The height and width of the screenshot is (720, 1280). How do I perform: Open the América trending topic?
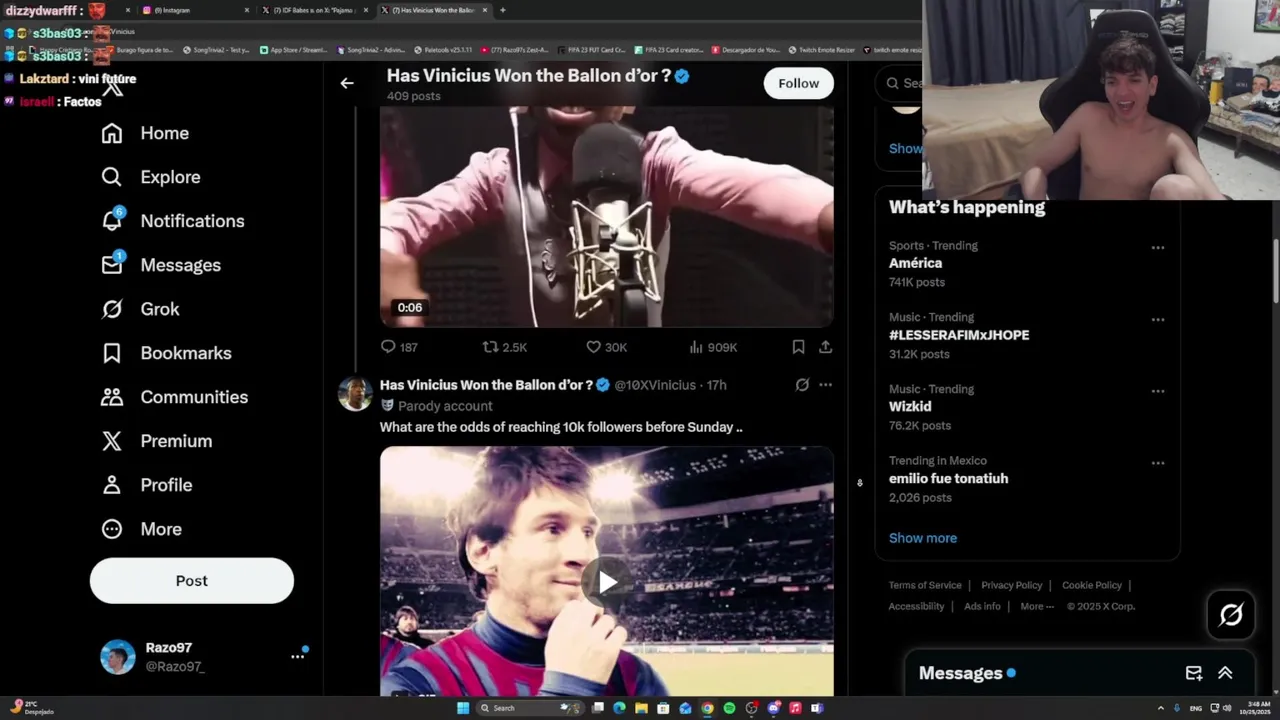click(916, 263)
